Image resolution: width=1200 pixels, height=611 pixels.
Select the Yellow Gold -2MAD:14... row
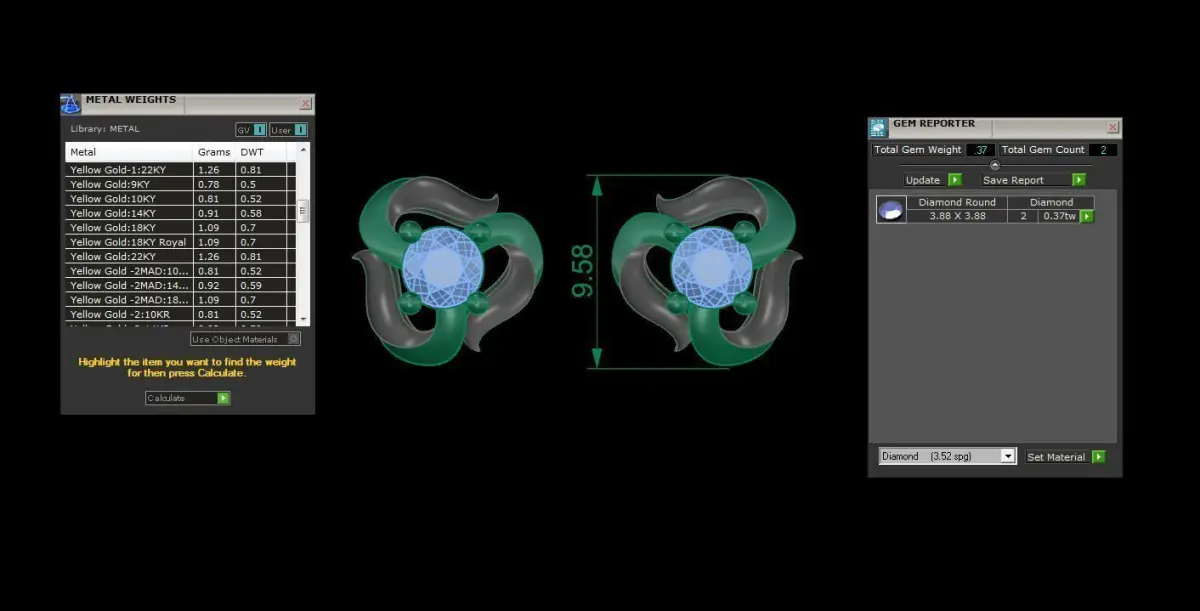(x=182, y=285)
